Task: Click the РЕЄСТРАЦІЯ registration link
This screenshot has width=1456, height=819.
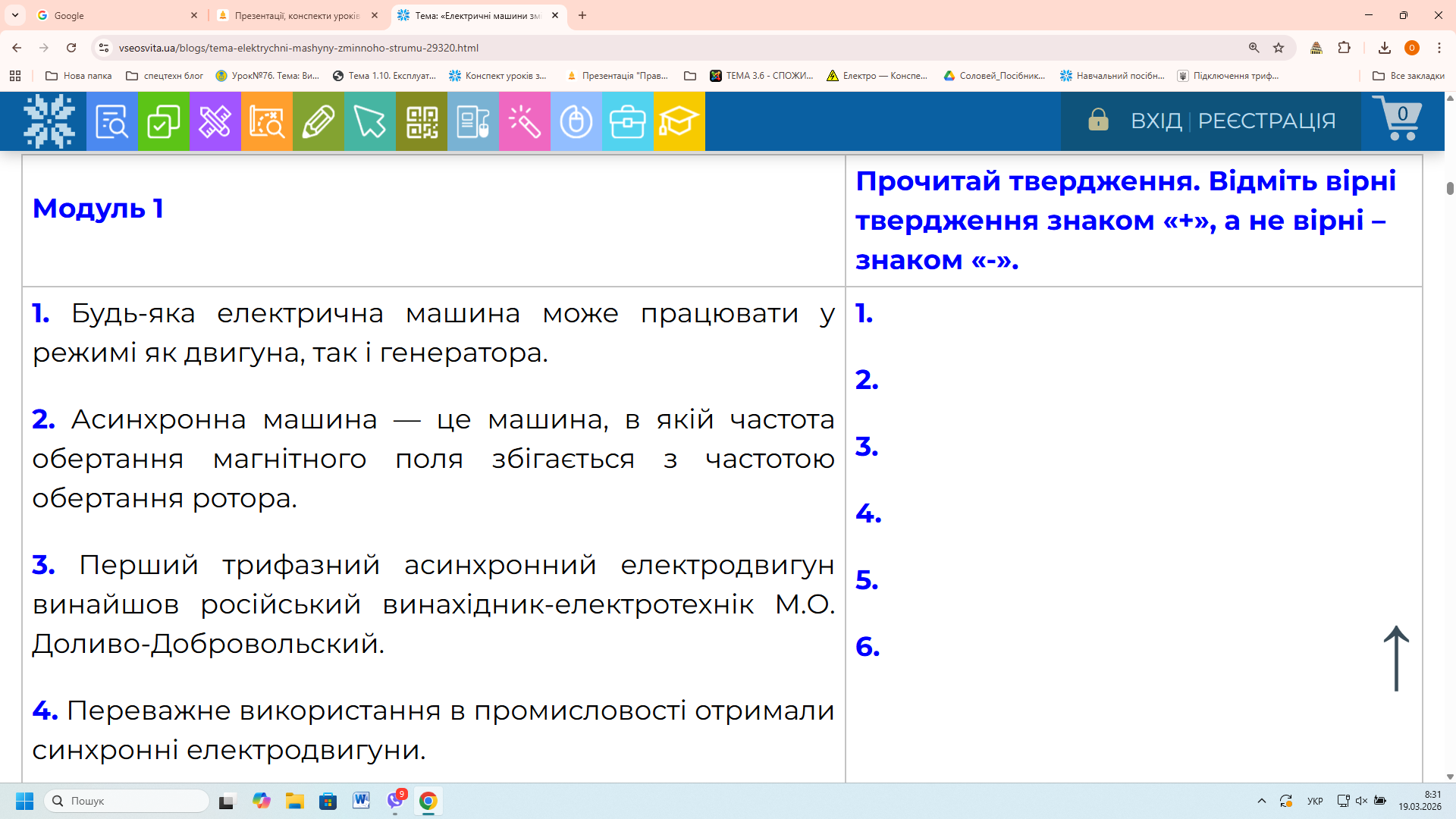Action: tap(1266, 121)
